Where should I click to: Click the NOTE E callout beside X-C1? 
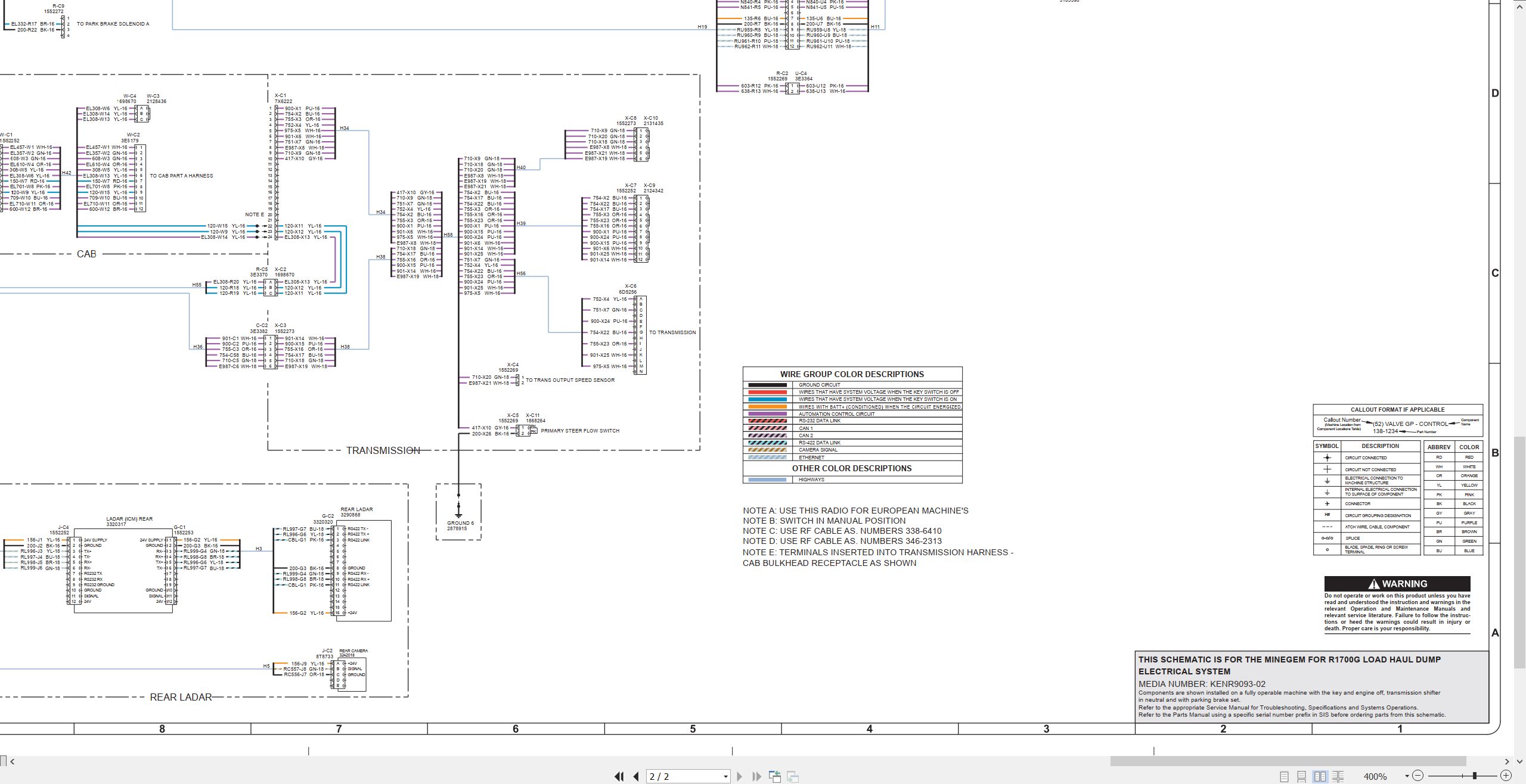click(x=255, y=214)
